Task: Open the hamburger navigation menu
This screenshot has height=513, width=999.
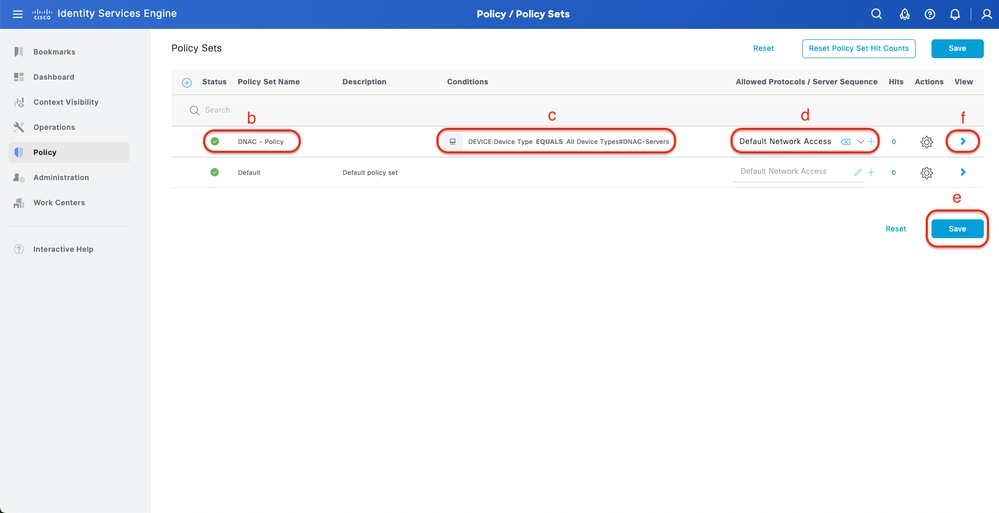Action: pyautogui.click(x=17, y=14)
